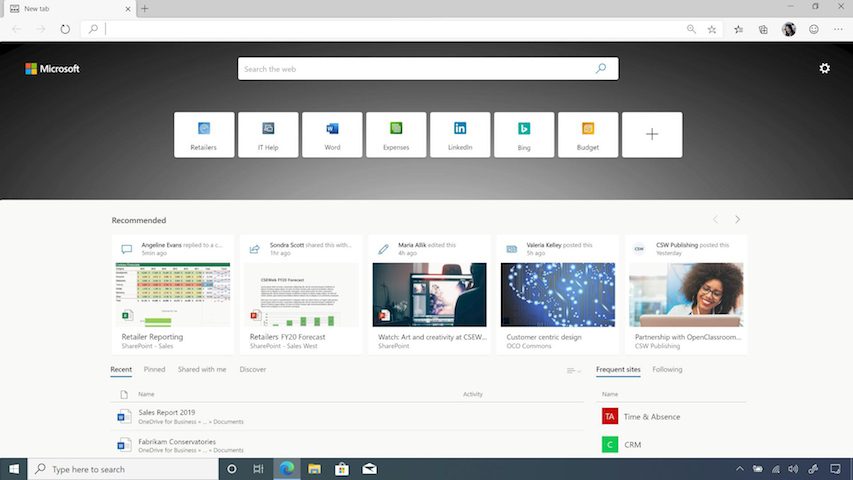Open the Bing quick link tile
This screenshot has width=853, height=480.
coord(524,134)
